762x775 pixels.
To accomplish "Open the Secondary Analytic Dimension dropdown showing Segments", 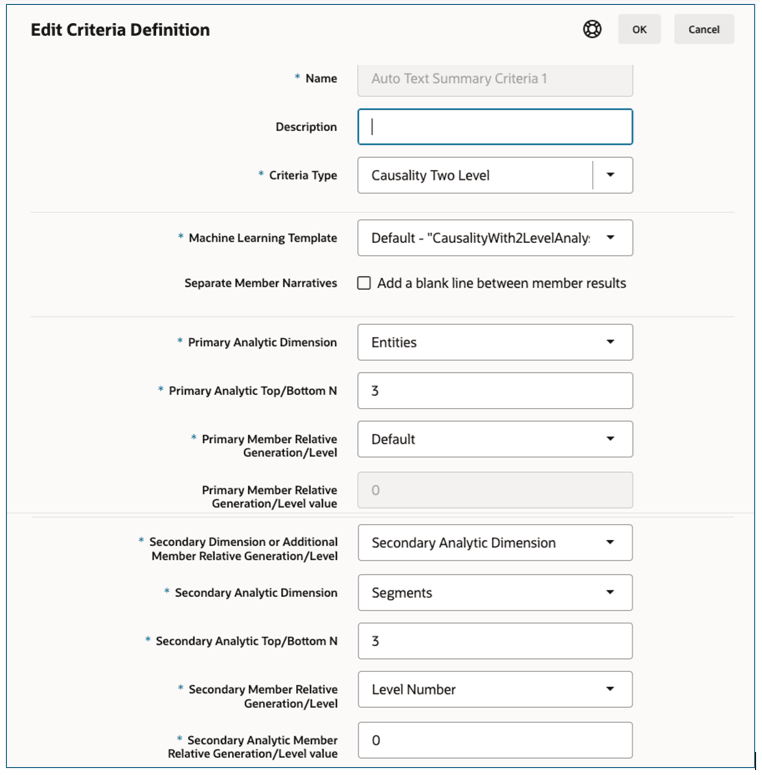I will (x=495, y=593).
